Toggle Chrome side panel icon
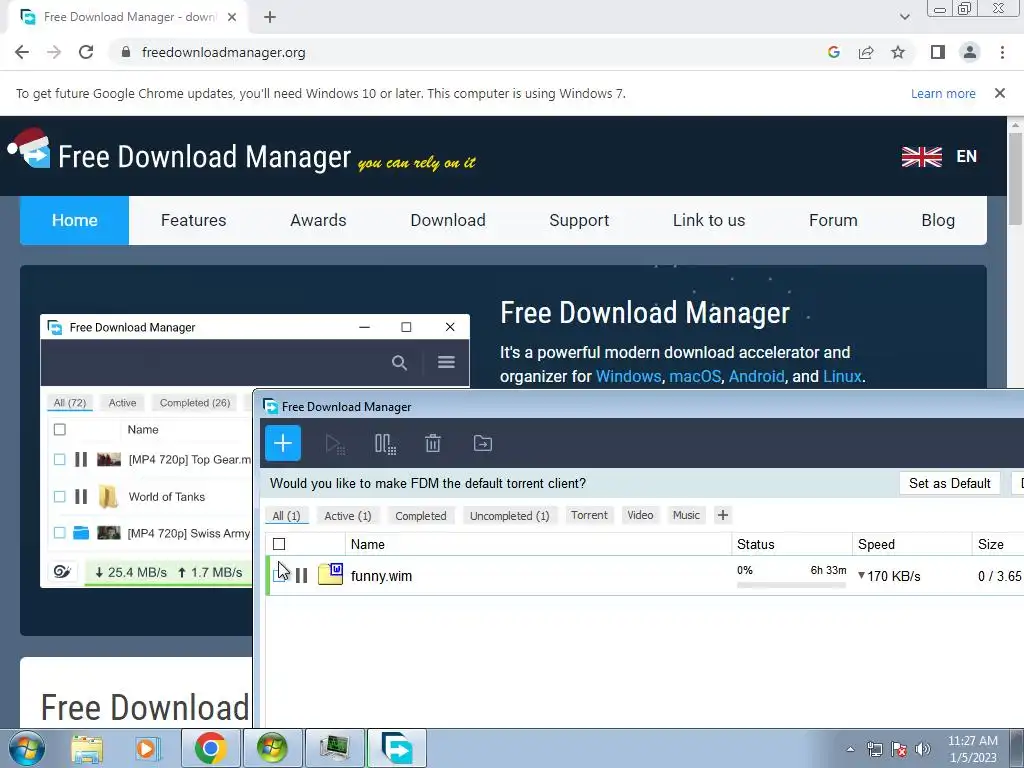1024x768 pixels. click(938, 52)
